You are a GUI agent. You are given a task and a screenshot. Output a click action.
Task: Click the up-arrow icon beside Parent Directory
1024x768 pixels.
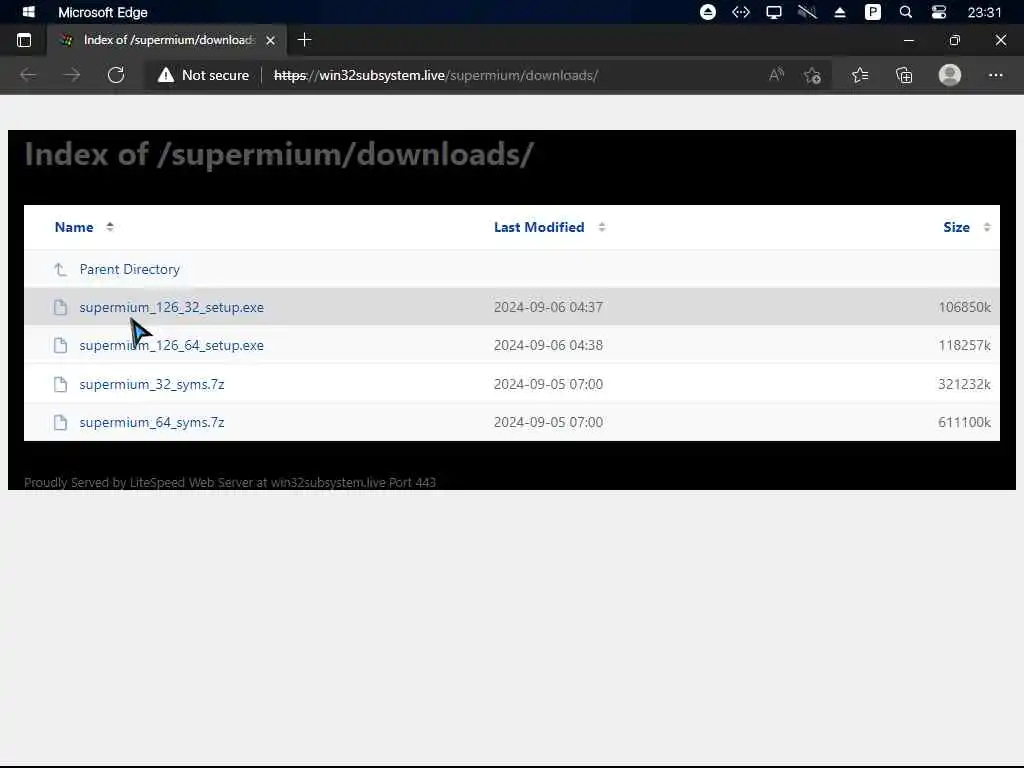(x=60, y=269)
